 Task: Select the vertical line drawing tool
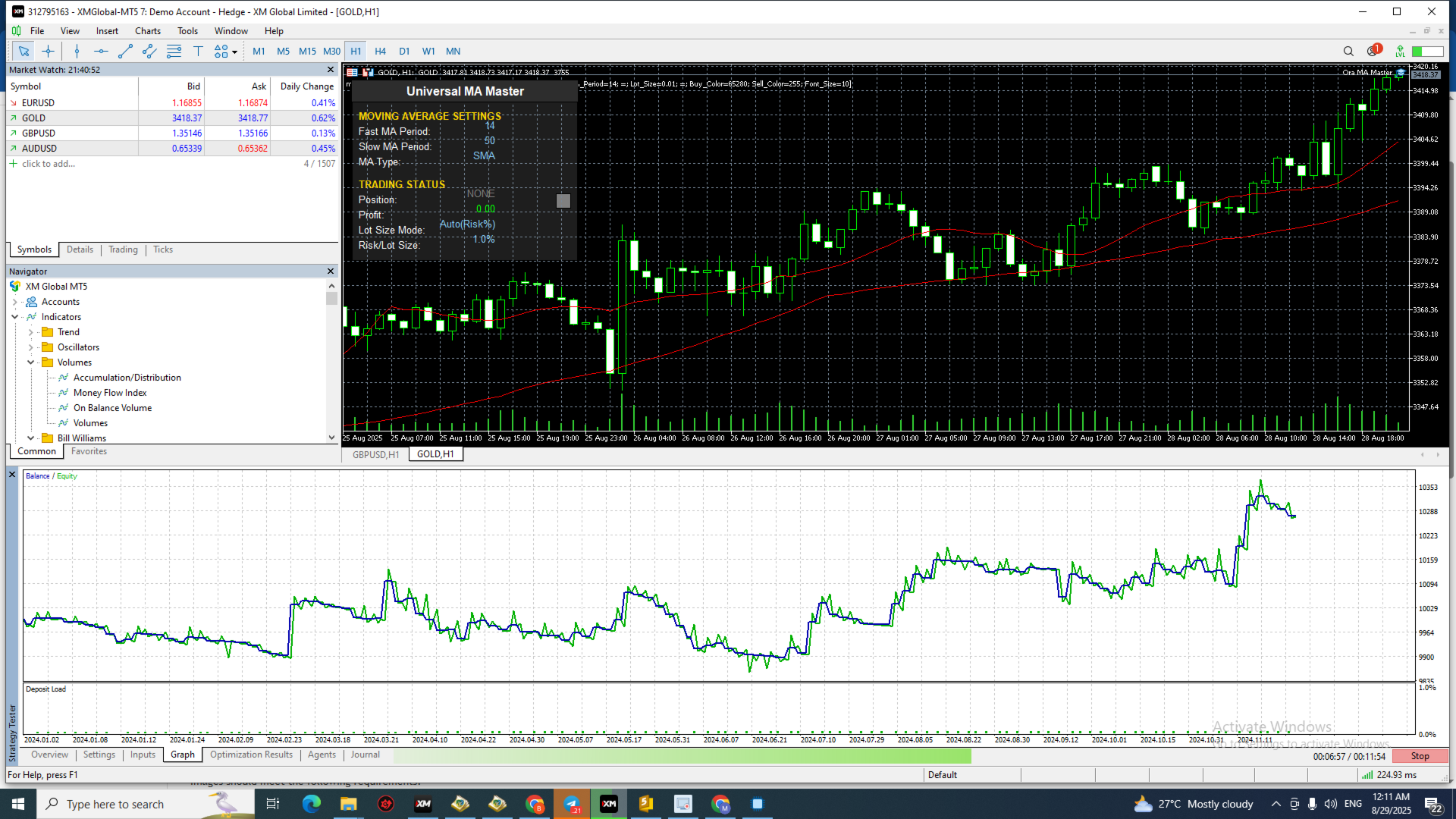(77, 52)
